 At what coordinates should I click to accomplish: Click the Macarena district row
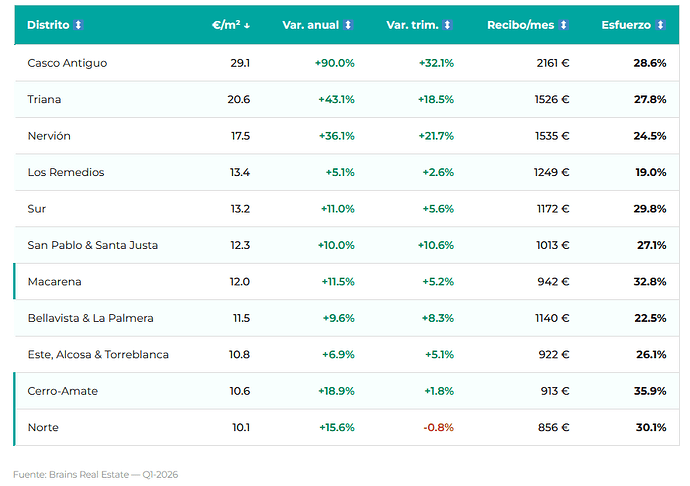(347, 281)
